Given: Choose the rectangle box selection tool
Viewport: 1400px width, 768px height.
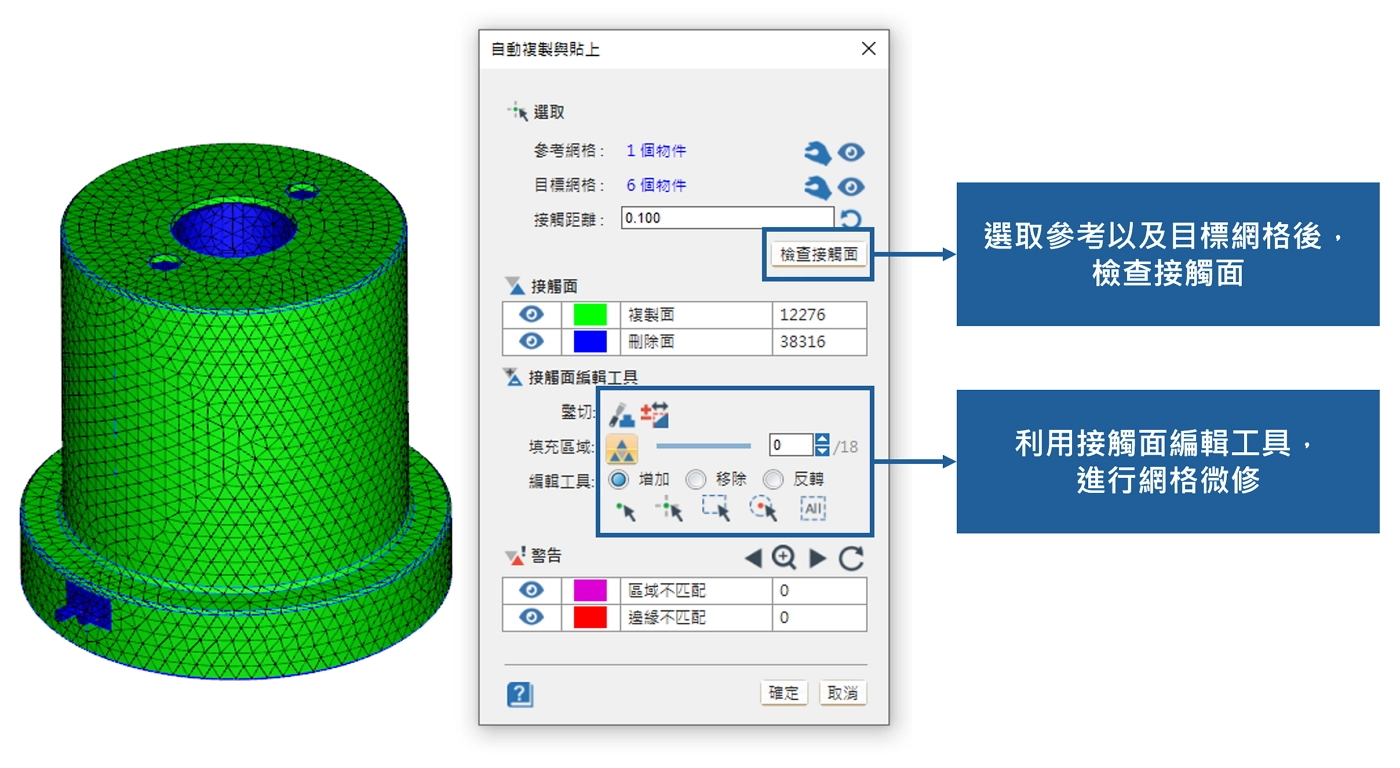Looking at the screenshot, I should pos(716,509).
